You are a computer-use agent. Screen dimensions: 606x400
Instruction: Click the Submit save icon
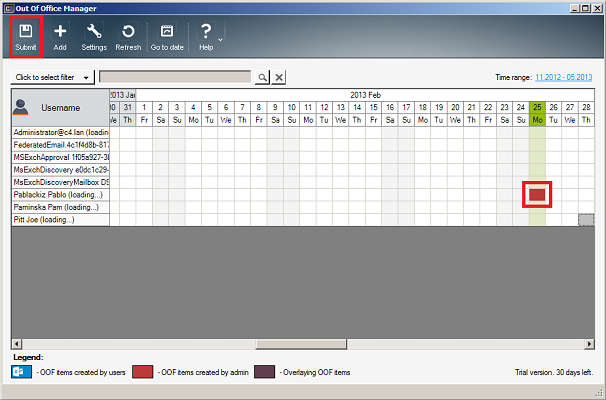[26, 36]
